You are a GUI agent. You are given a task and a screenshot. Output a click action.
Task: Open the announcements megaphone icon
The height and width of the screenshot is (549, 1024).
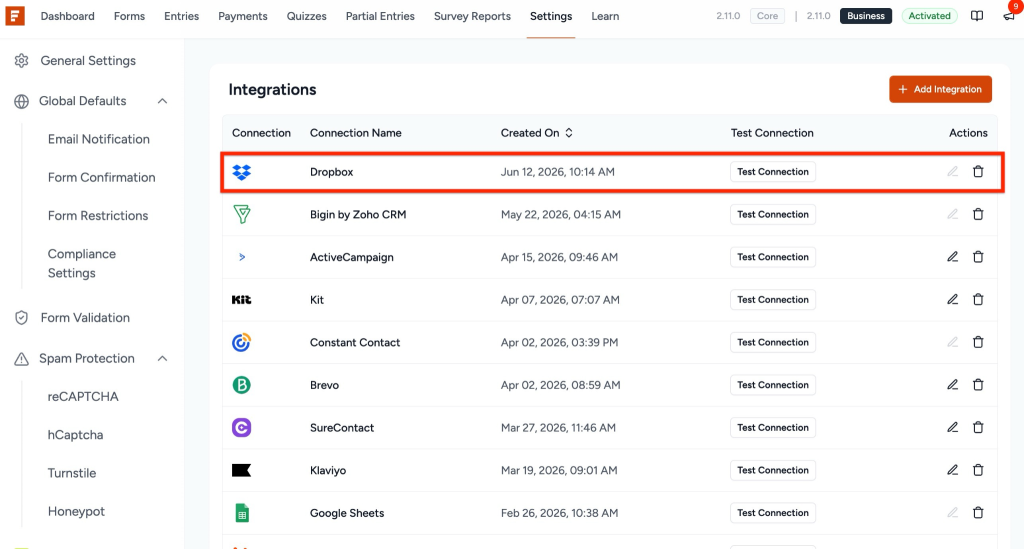point(1010,16)
